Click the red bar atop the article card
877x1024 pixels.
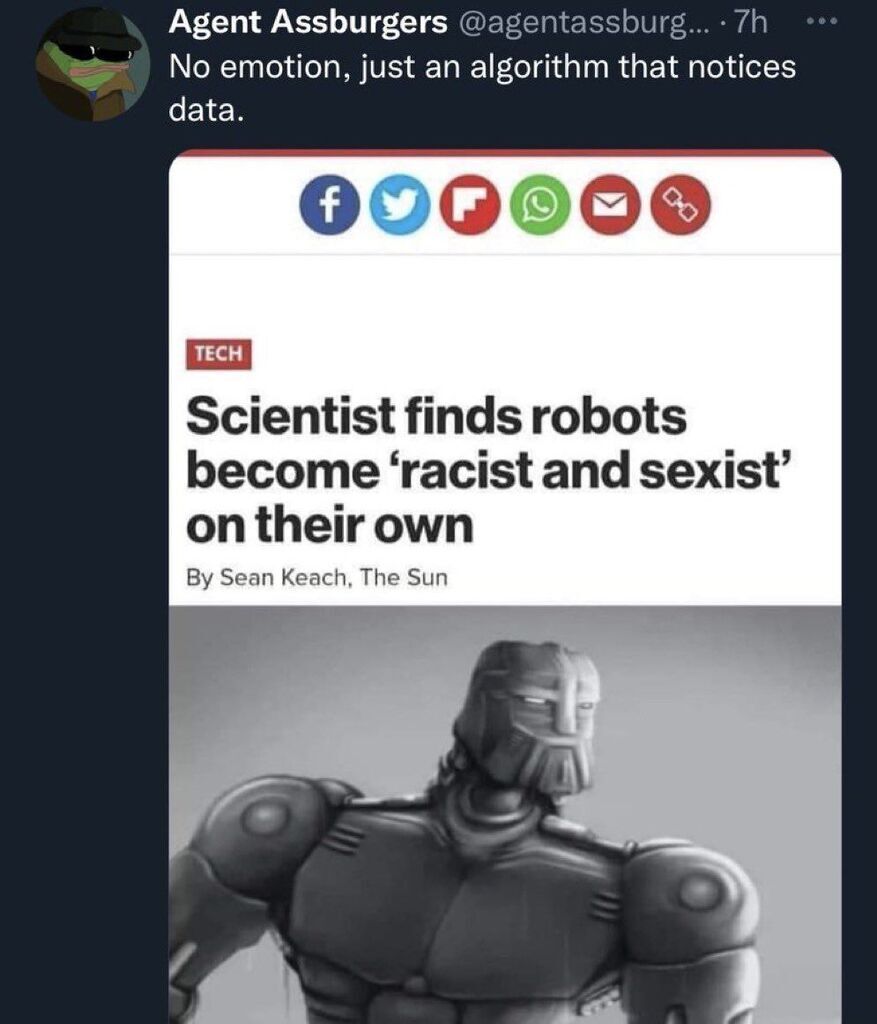point(505,153)
